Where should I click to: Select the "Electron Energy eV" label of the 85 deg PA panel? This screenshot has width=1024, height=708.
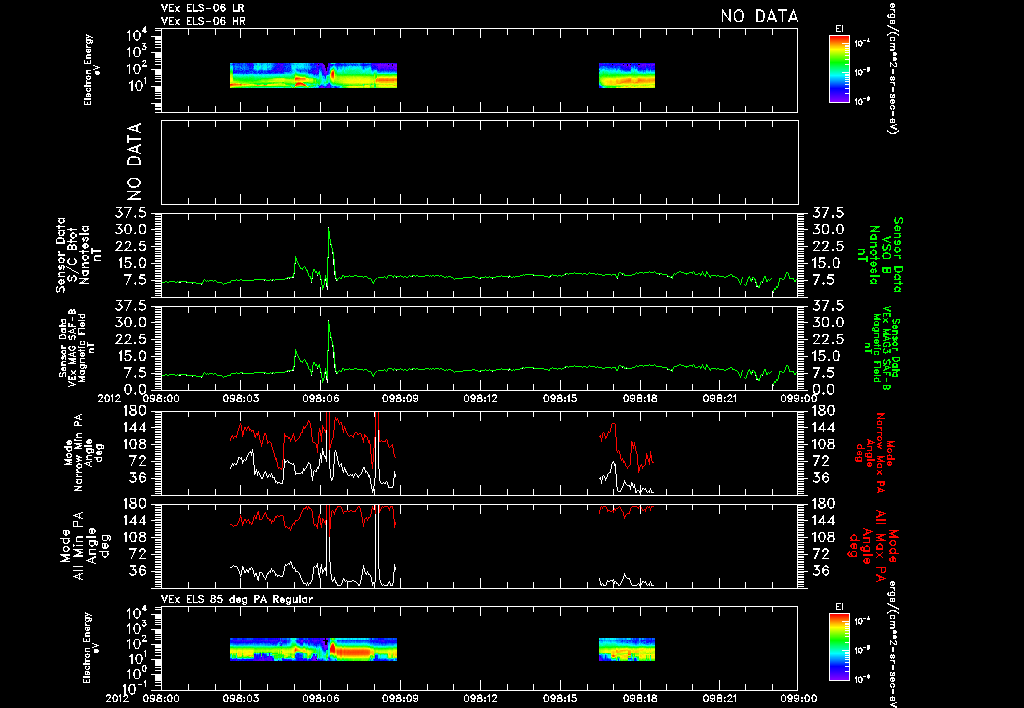tap(92, 648)
